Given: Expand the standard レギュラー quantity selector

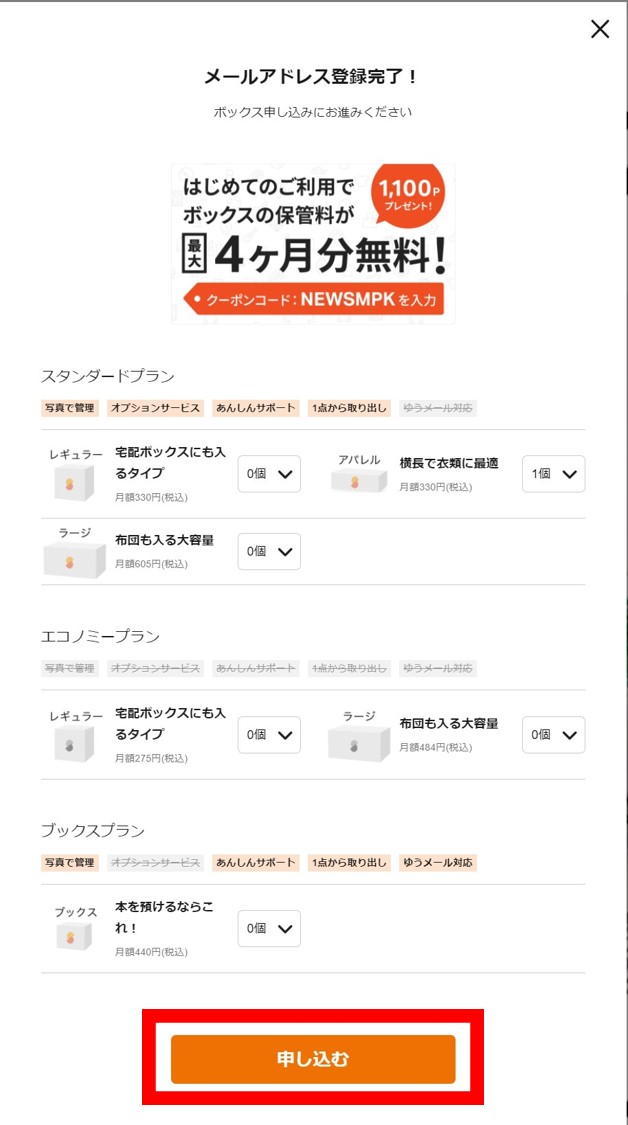Looking at the screenshot, I should click(x=269, y=474).
